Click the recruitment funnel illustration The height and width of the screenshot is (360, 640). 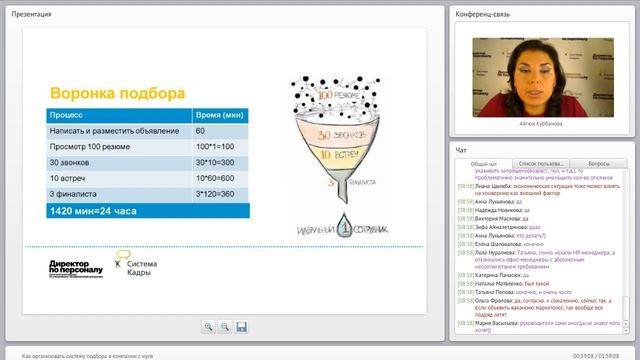tap(339, 157)
